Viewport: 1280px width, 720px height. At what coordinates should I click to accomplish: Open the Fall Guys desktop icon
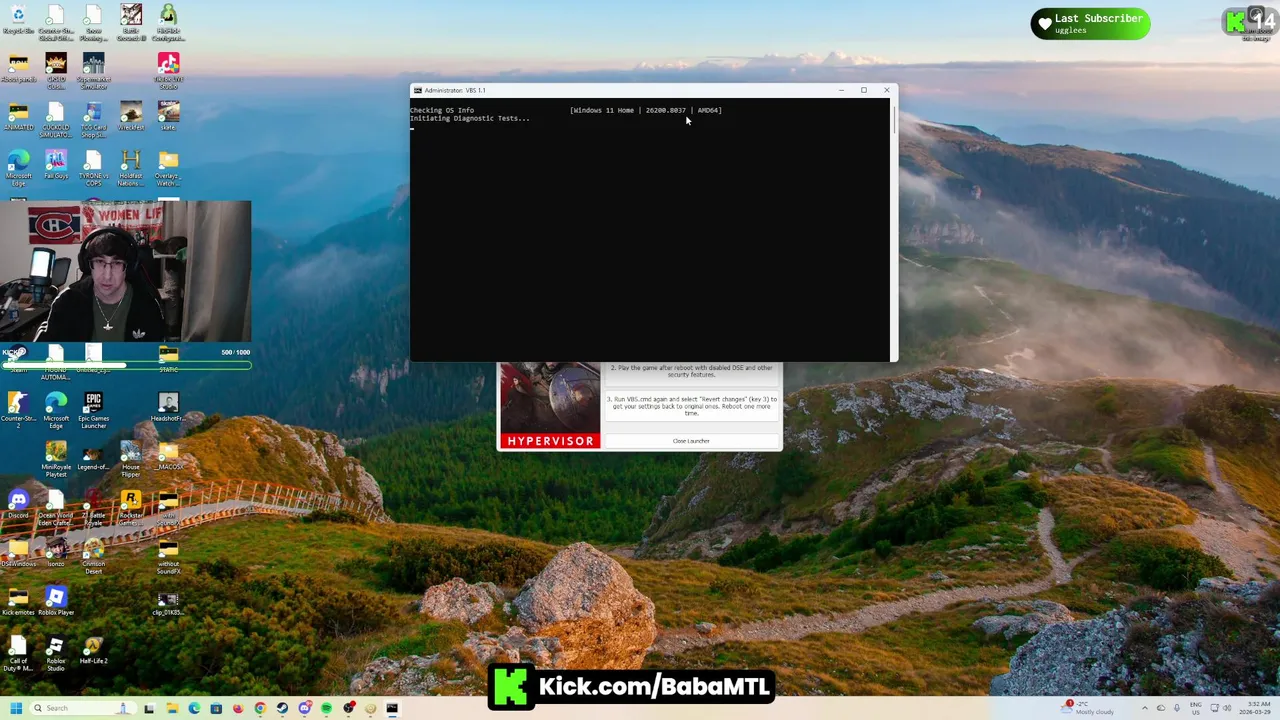[x=56, y=164]
